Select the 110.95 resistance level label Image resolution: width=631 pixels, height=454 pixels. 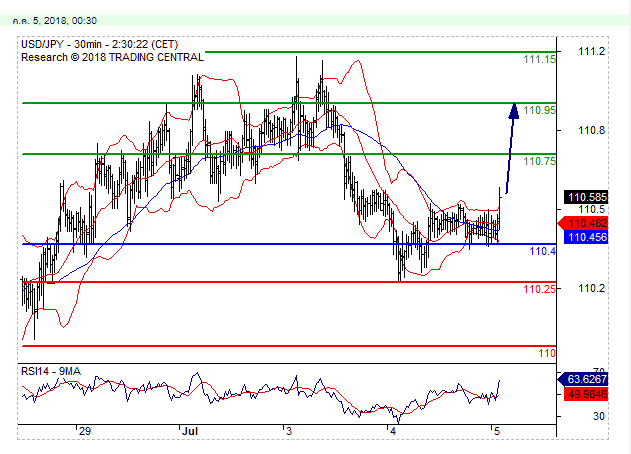(x=539, y=110)
